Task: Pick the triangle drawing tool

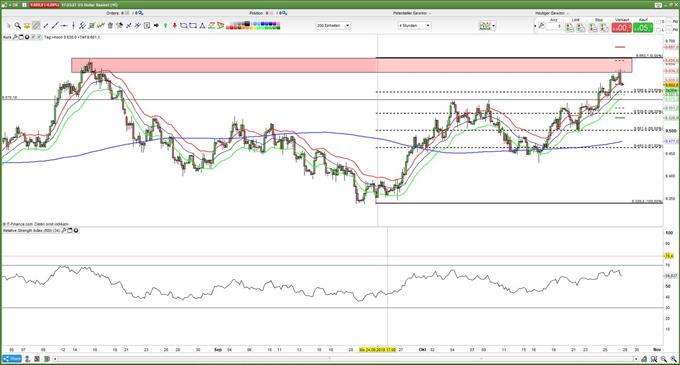Action: coord(202,26)
